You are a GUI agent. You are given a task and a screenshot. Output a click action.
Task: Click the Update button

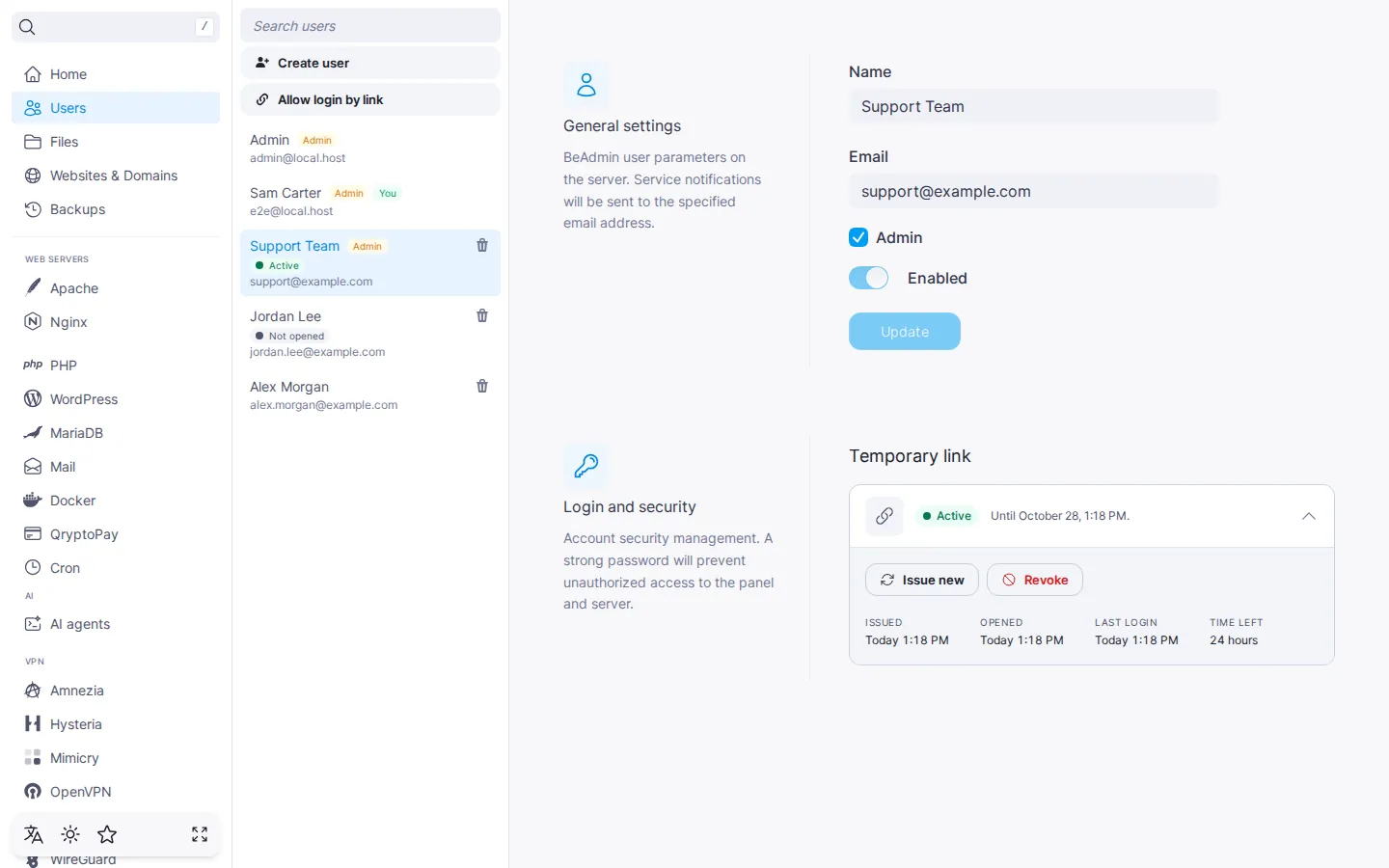tap(905, 331)
